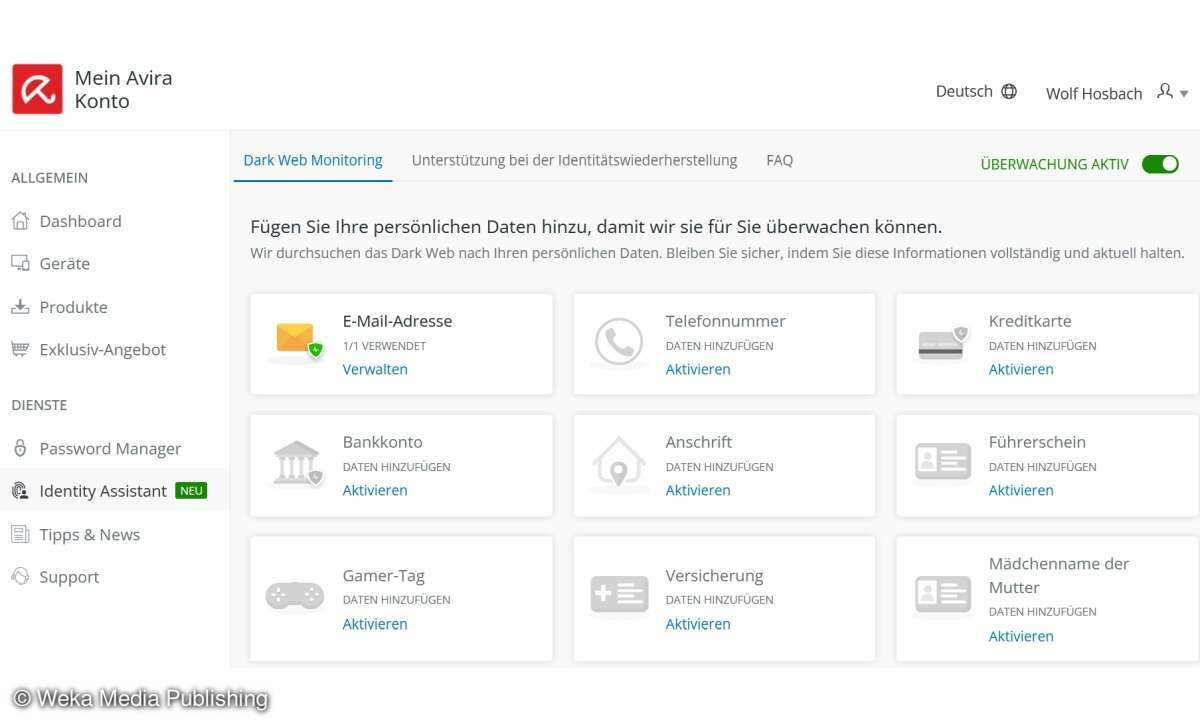Viewport: 1200px width, 720px height.
Task: Click the Mädchenname der Mutter ID icon
Action: point(943,595)
